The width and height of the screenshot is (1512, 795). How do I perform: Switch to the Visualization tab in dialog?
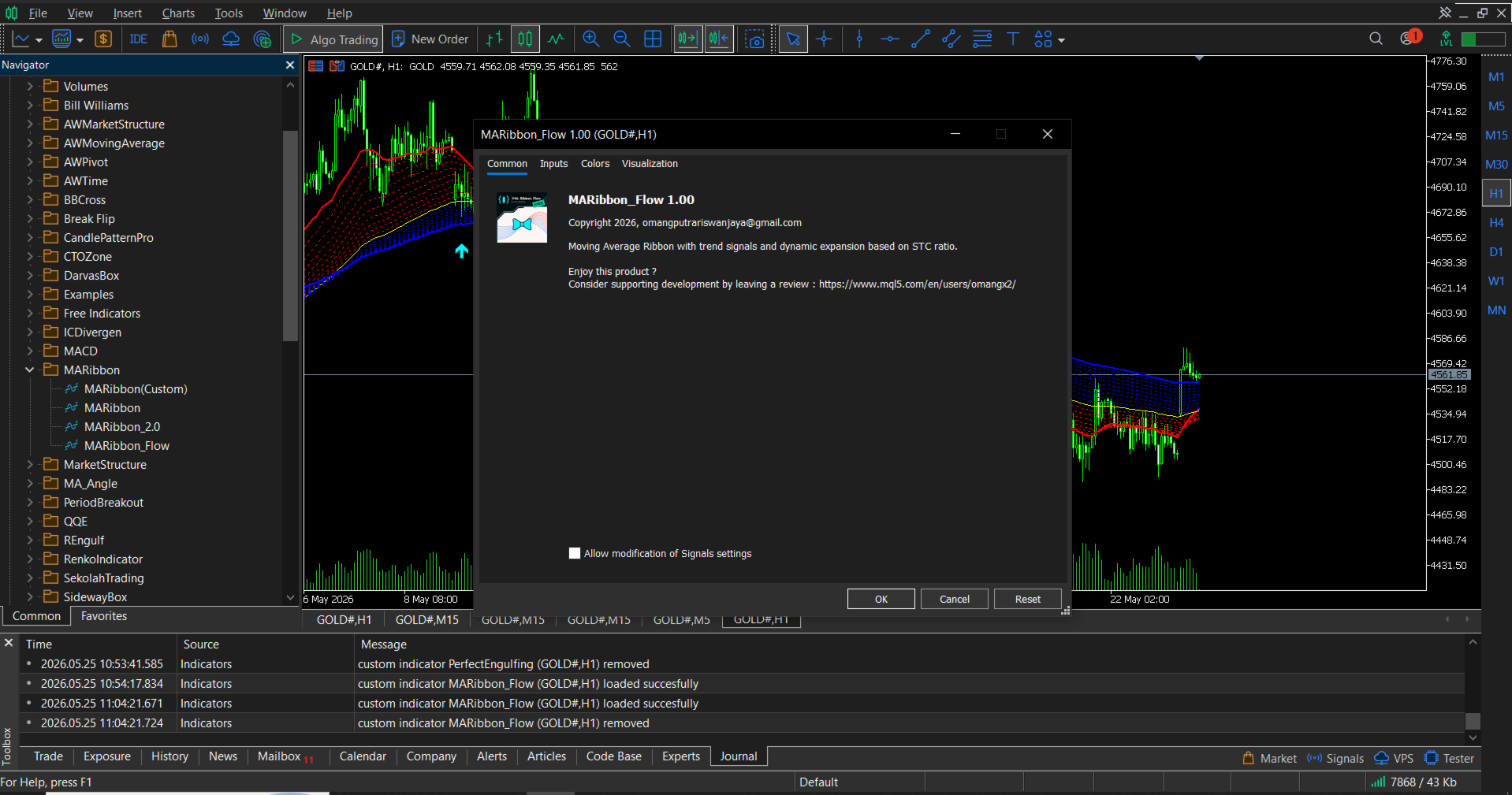pos(650,164)
